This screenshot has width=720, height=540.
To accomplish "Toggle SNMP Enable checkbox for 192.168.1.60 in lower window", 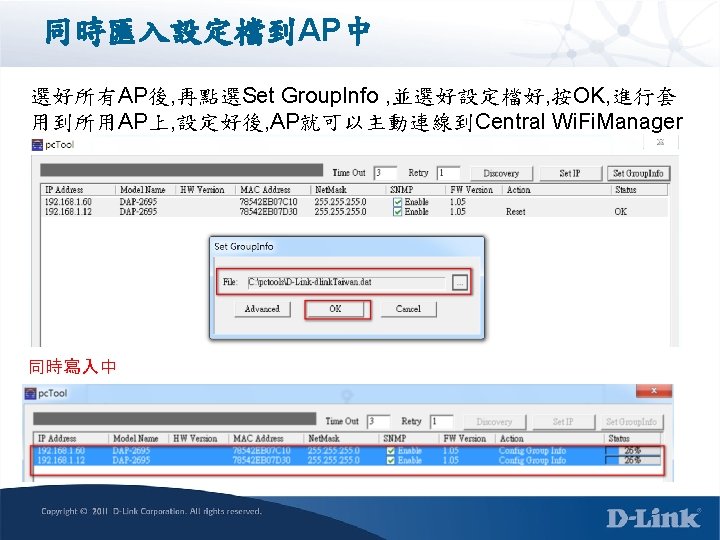I will [x=390, y=451].
